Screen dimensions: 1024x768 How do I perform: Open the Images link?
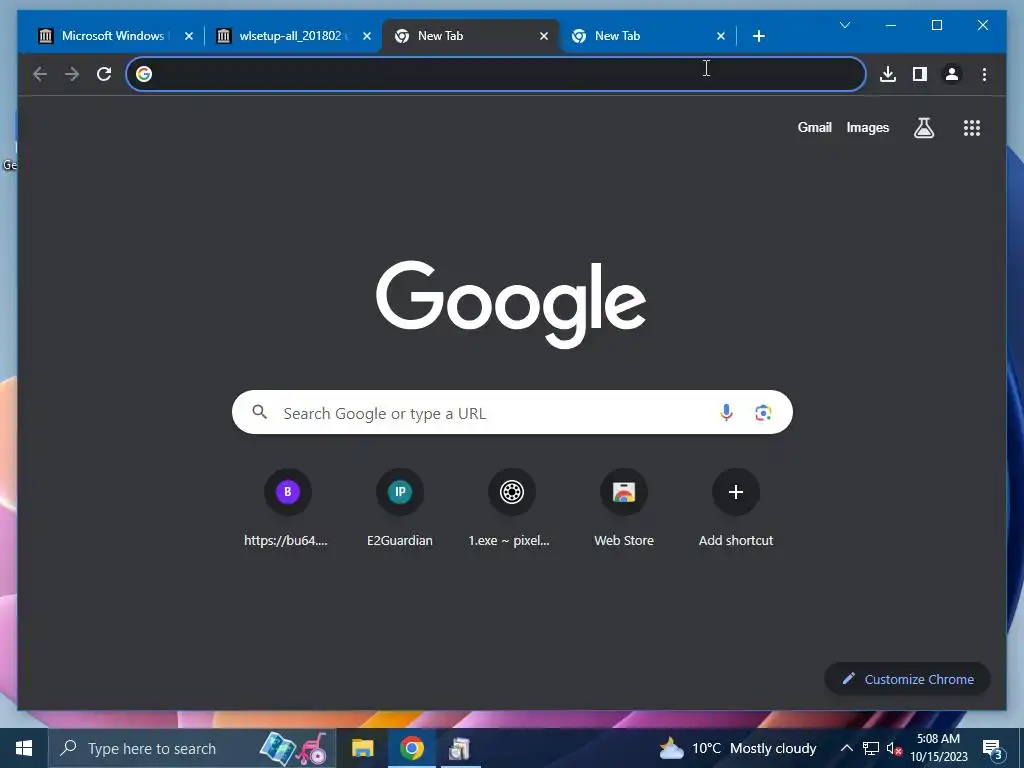pyautogui.click(x=867, y=127)
